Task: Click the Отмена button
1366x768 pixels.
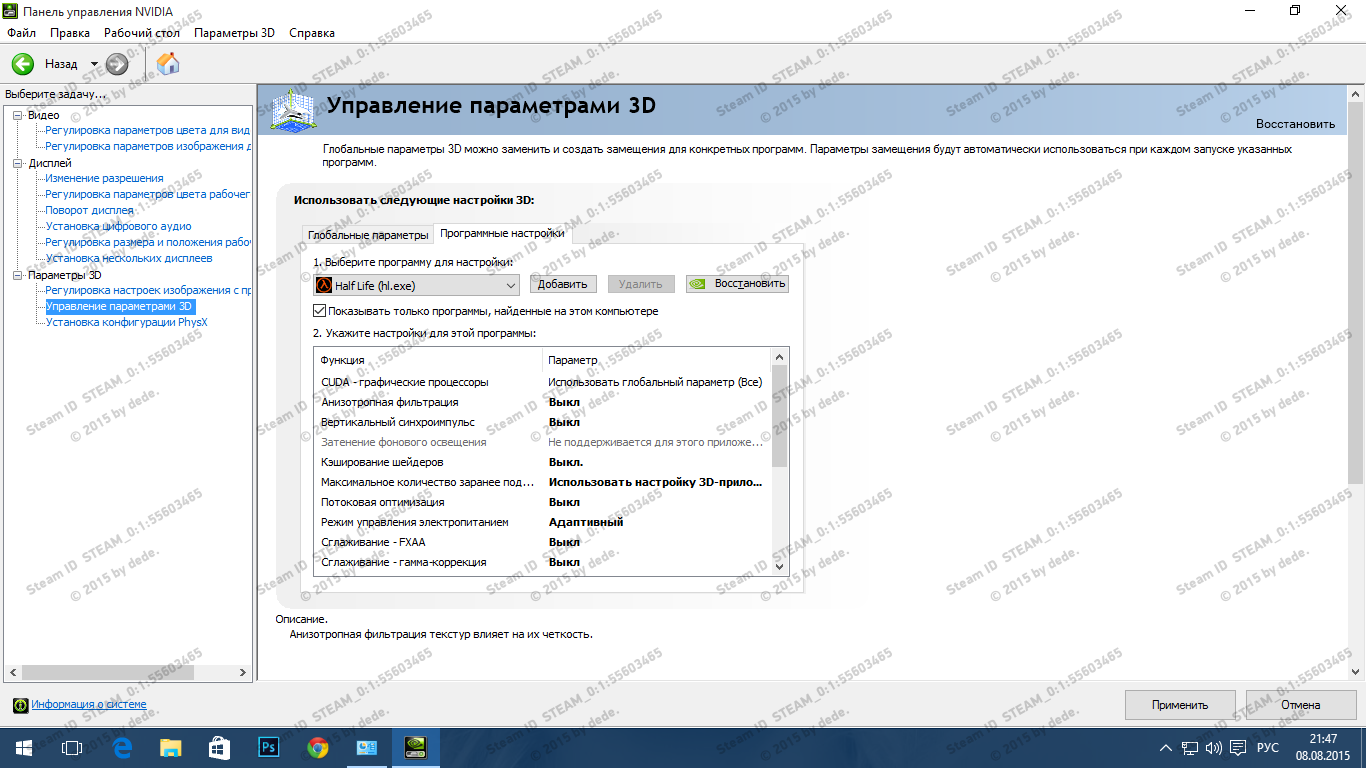Action: point(1301,705)
